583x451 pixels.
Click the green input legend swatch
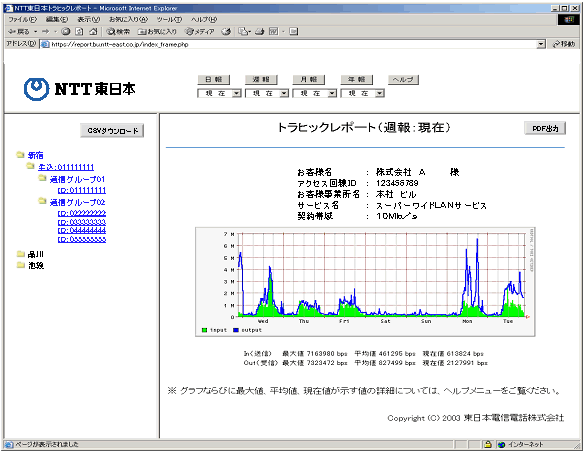coord(204,330)
